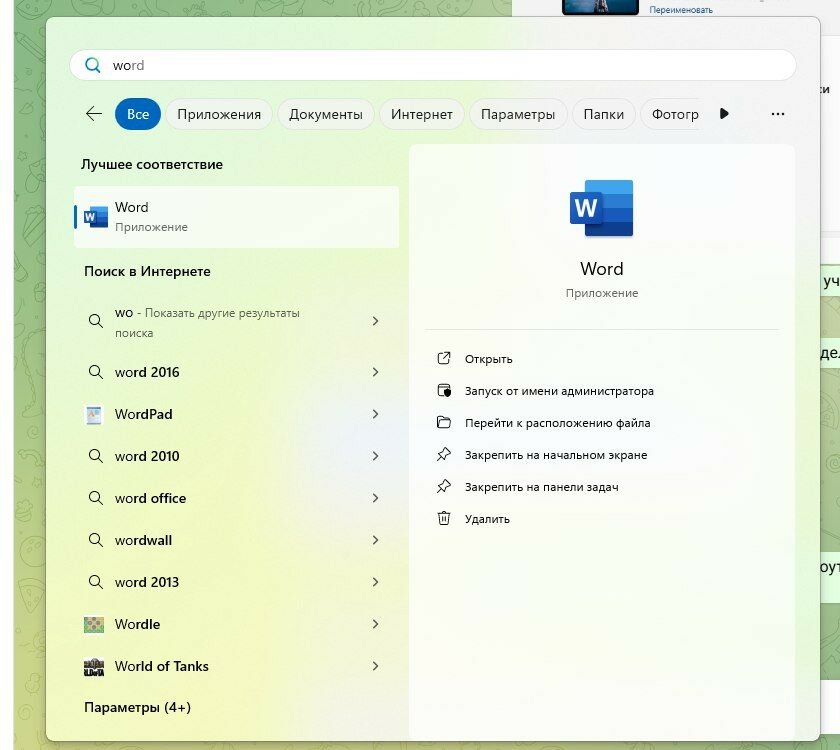
Task: Expand the word 2016 result chevron
Action: click(x=375, y=372)
